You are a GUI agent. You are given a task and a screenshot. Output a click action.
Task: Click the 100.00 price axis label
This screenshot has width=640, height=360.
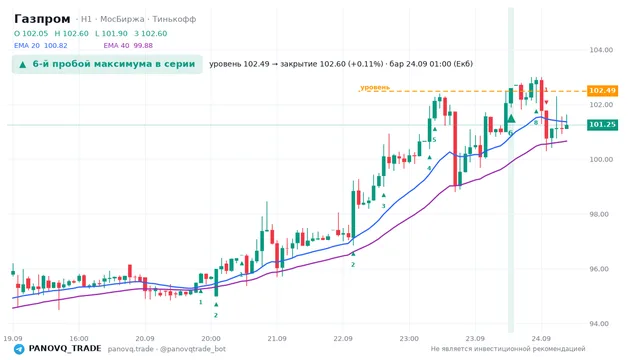[601, 160]
